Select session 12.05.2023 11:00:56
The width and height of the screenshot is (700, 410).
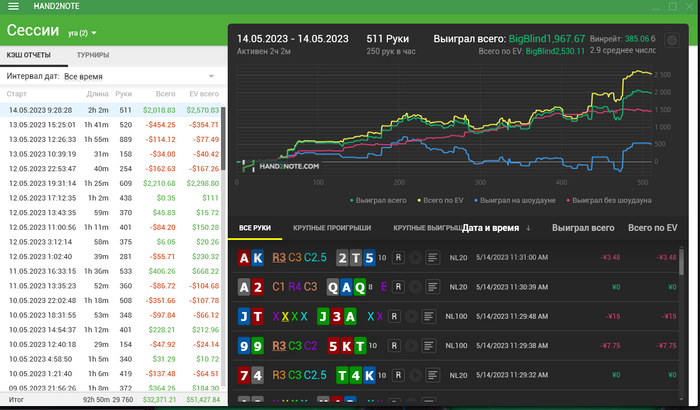[111, 227]
